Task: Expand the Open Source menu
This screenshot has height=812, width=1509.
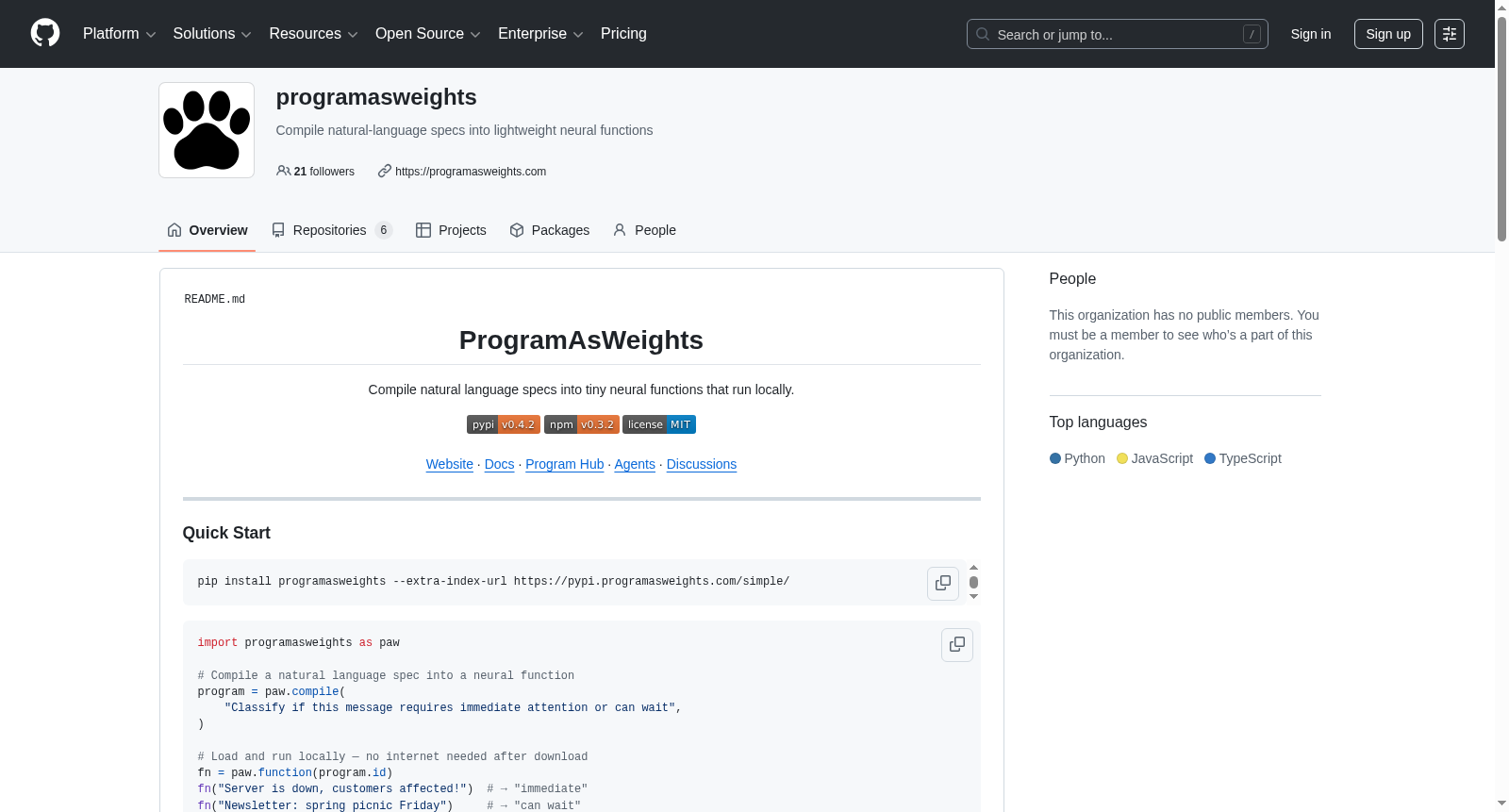Action: click(x=428, y=34)
